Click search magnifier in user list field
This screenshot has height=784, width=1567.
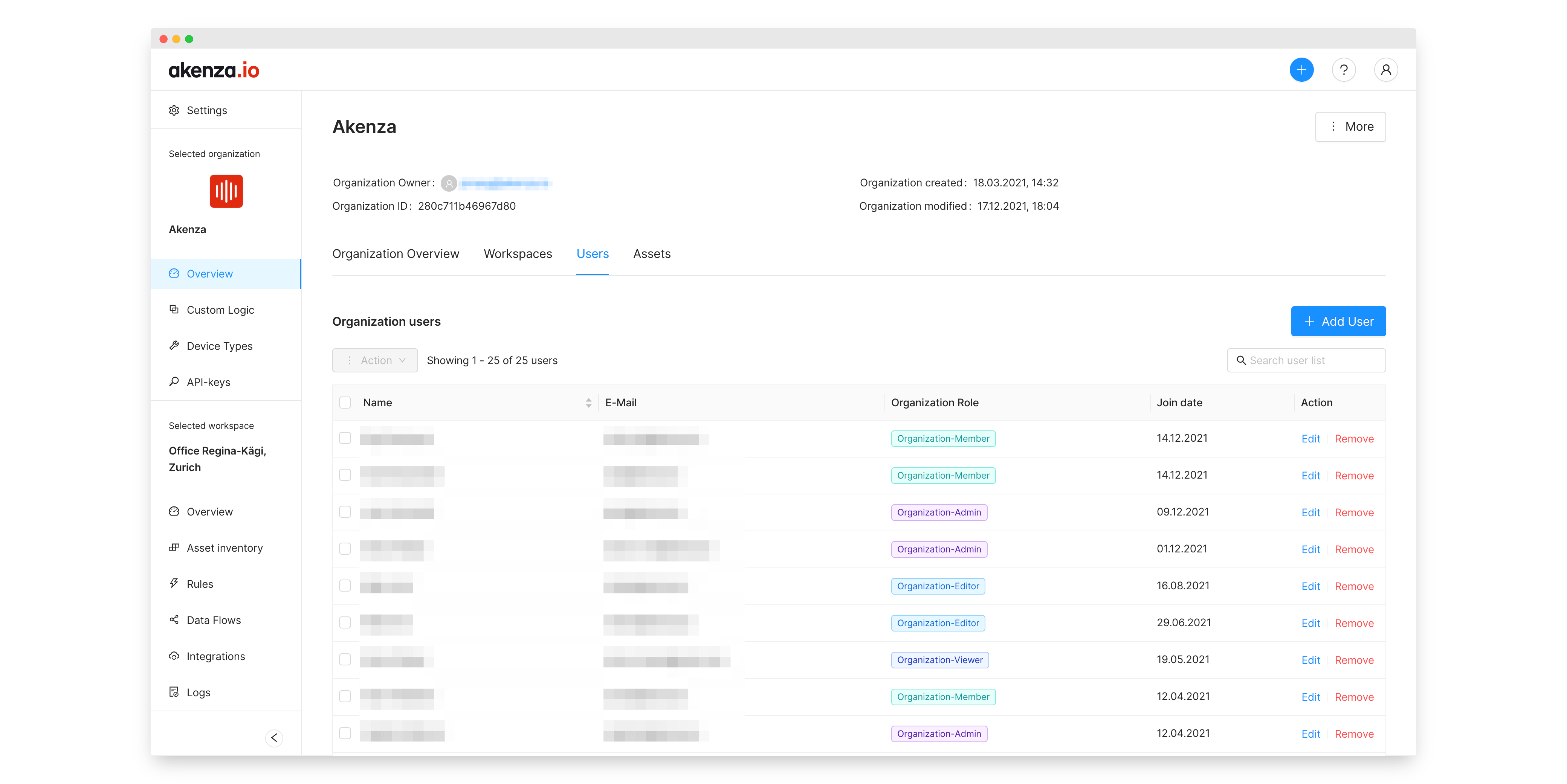pyautogui.click(x=1241, y=360)
